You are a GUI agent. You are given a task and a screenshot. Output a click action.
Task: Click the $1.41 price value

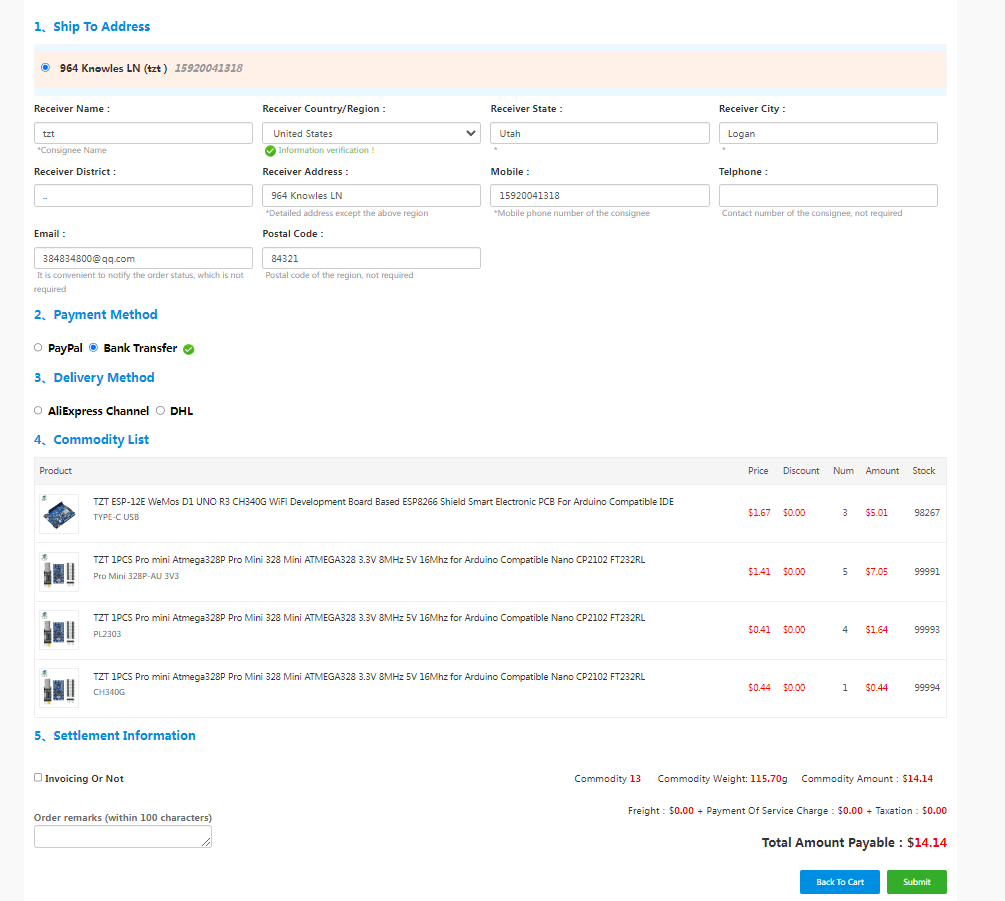[x=759, y=572]
